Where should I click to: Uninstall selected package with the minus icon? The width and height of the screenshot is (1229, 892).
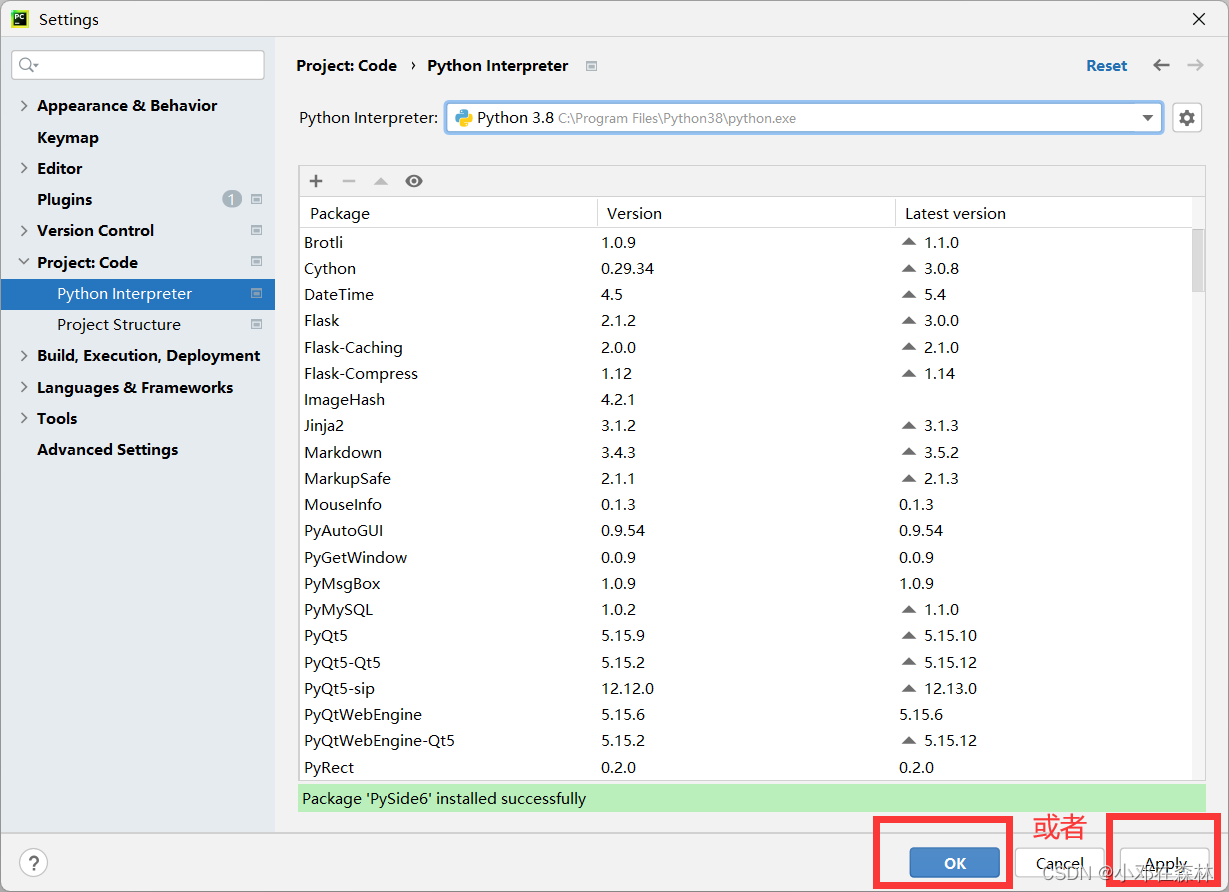click(348, 181)
